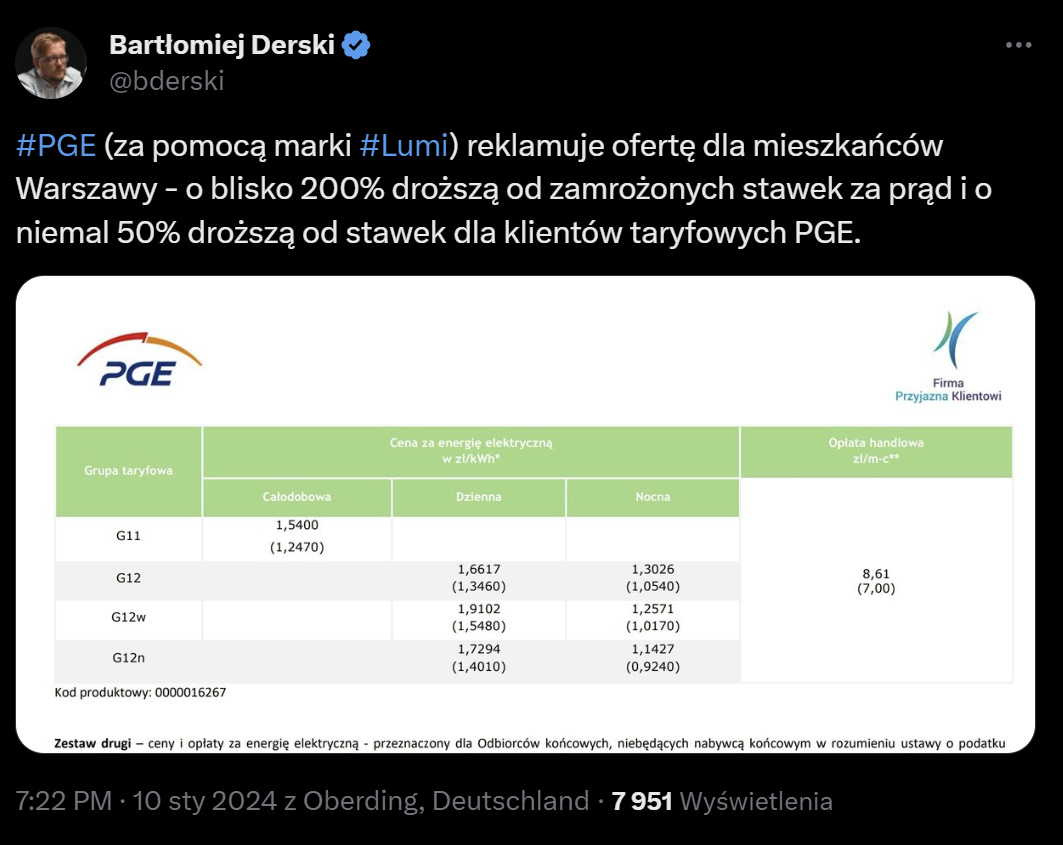The height and width of the screenshot is (845, 1063).
Task: Click the Firma Przyjazna Klientowi logo
Action: 948,356
